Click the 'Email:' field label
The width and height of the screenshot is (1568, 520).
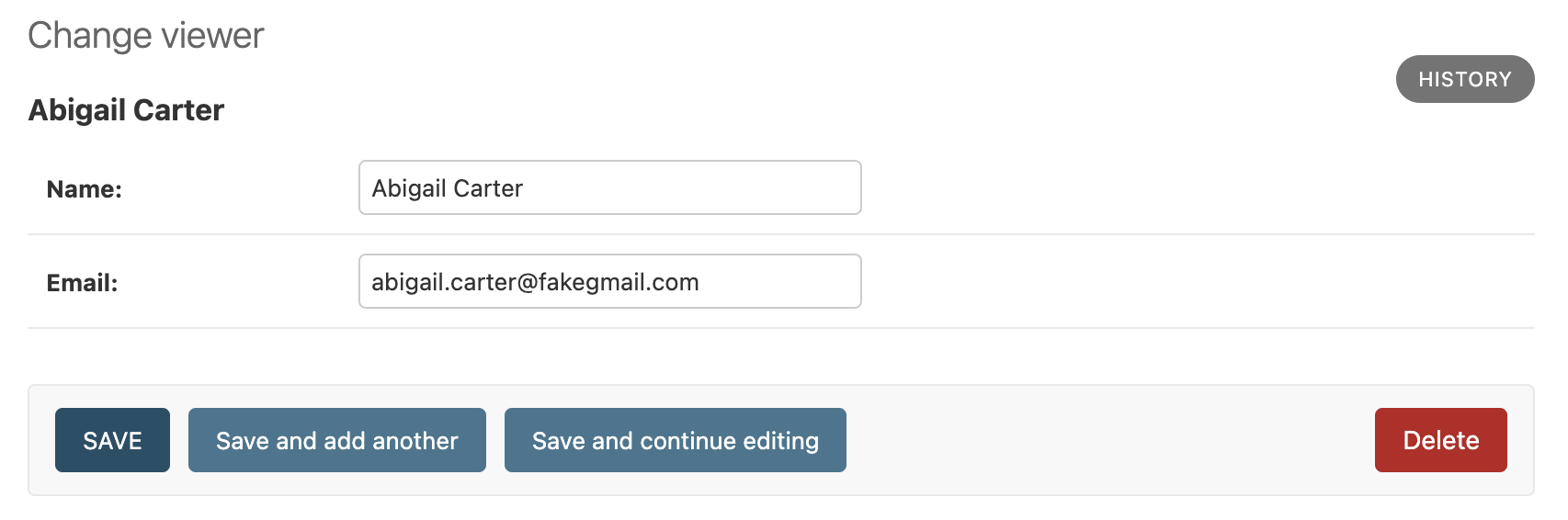[x=83, y=283]
